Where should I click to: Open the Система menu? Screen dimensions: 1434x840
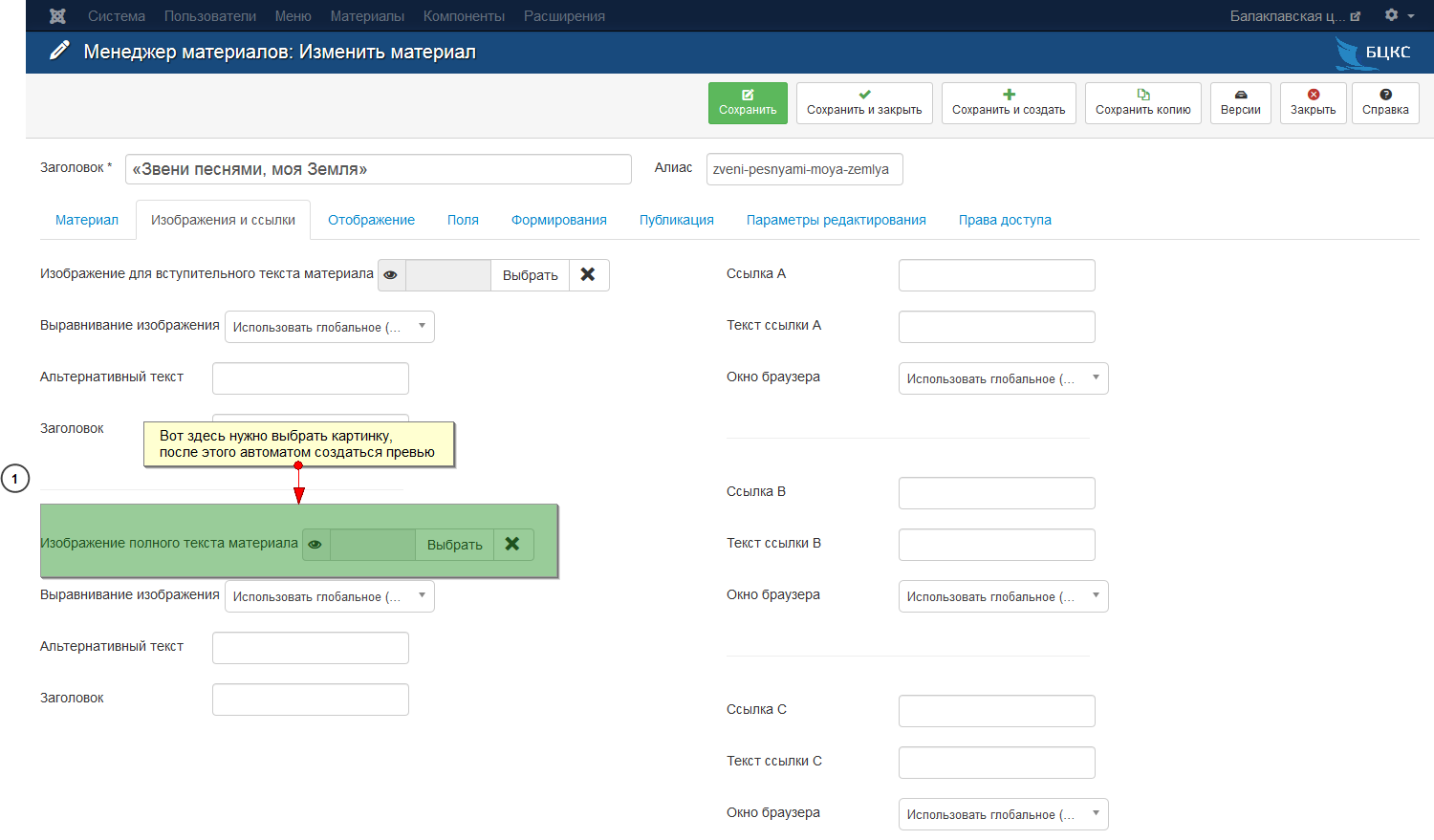(x=117, y=16)
